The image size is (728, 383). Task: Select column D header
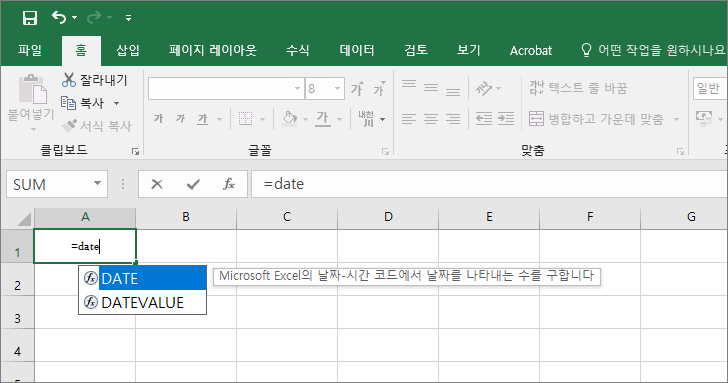point(388,217)
